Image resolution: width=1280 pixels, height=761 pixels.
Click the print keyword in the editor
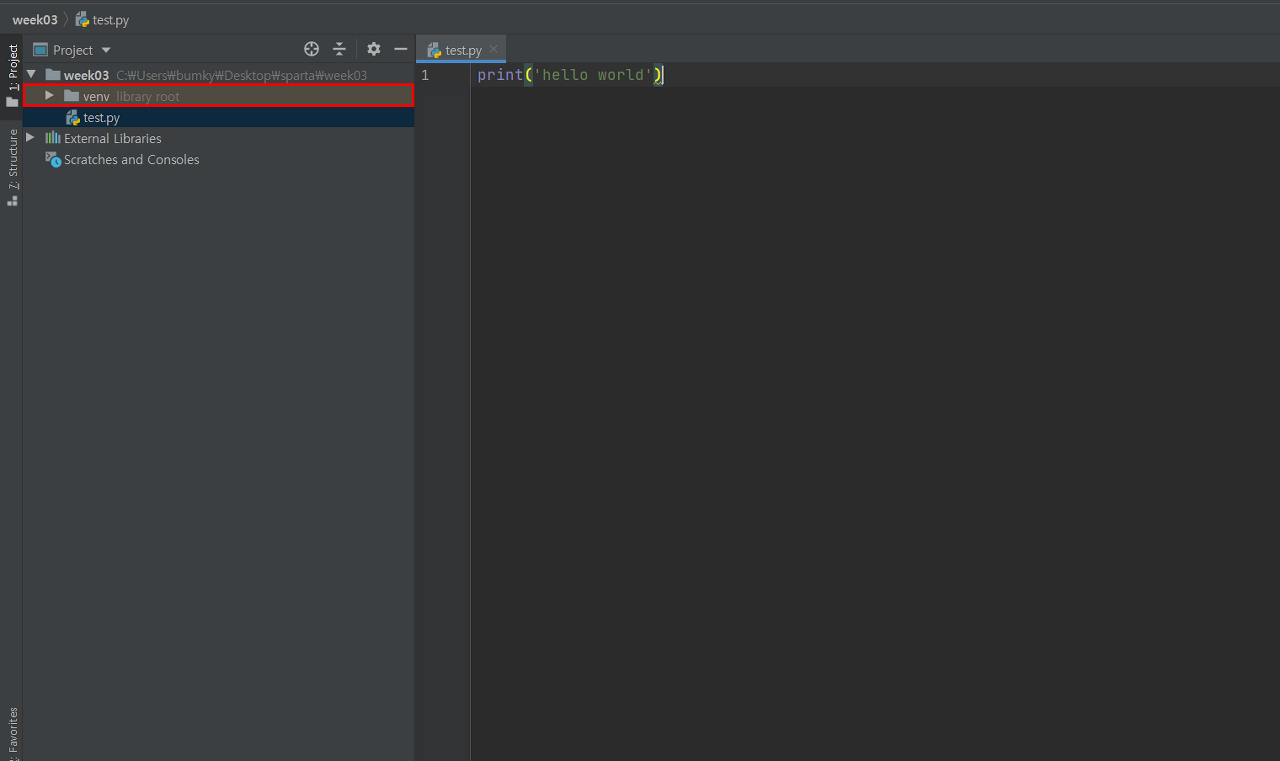point(500,75)
